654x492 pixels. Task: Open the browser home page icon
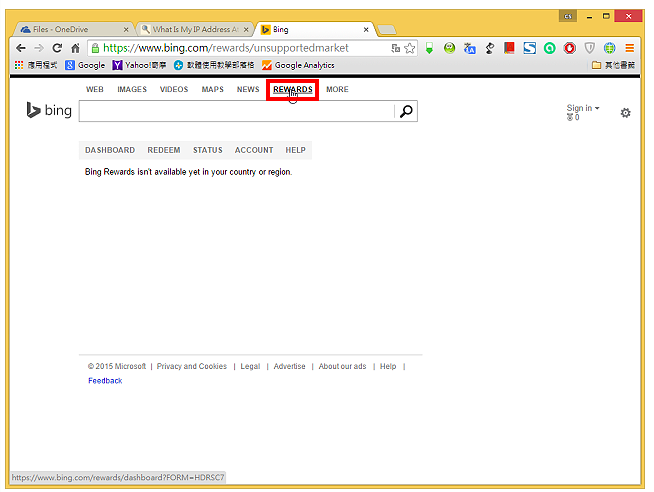[x=75, y=48]
